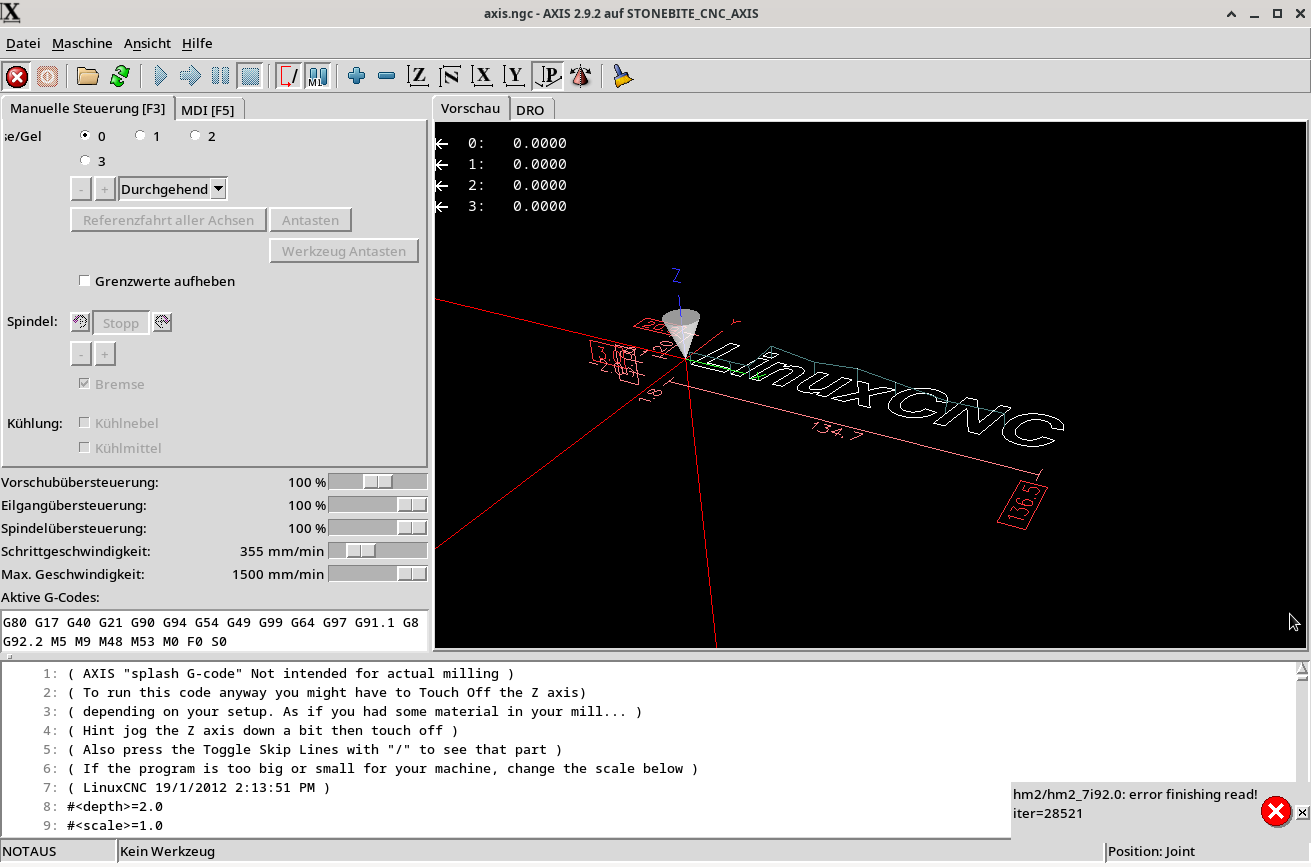Viewport: 1311px width, 867px height.
Task: Step through next program line
Action: point(190,76)
